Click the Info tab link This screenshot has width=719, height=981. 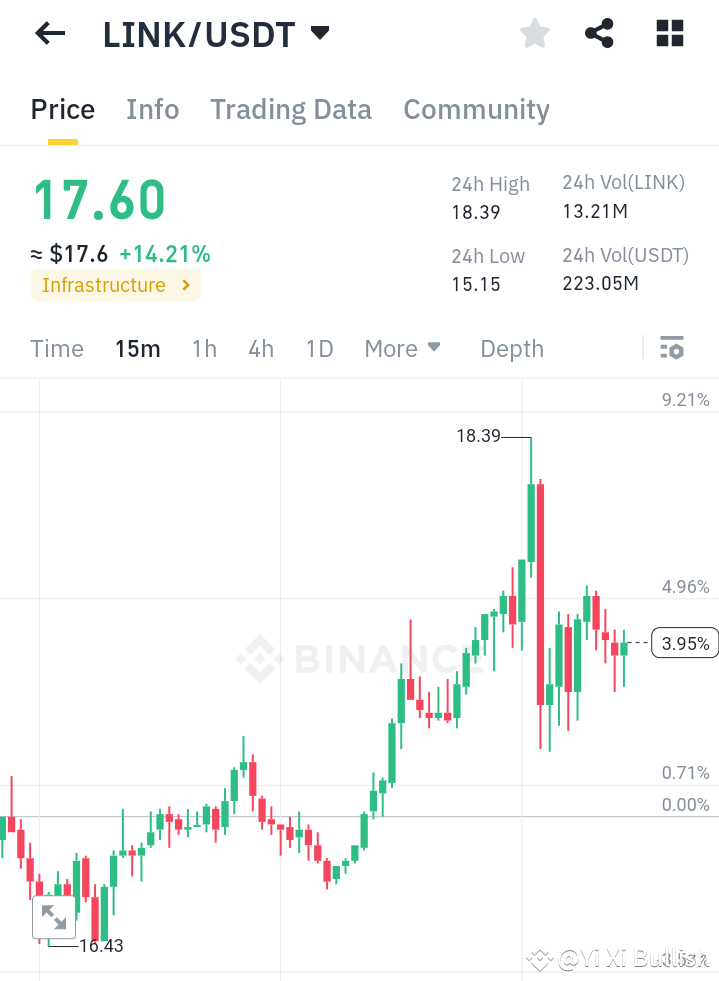click(152, 110)
